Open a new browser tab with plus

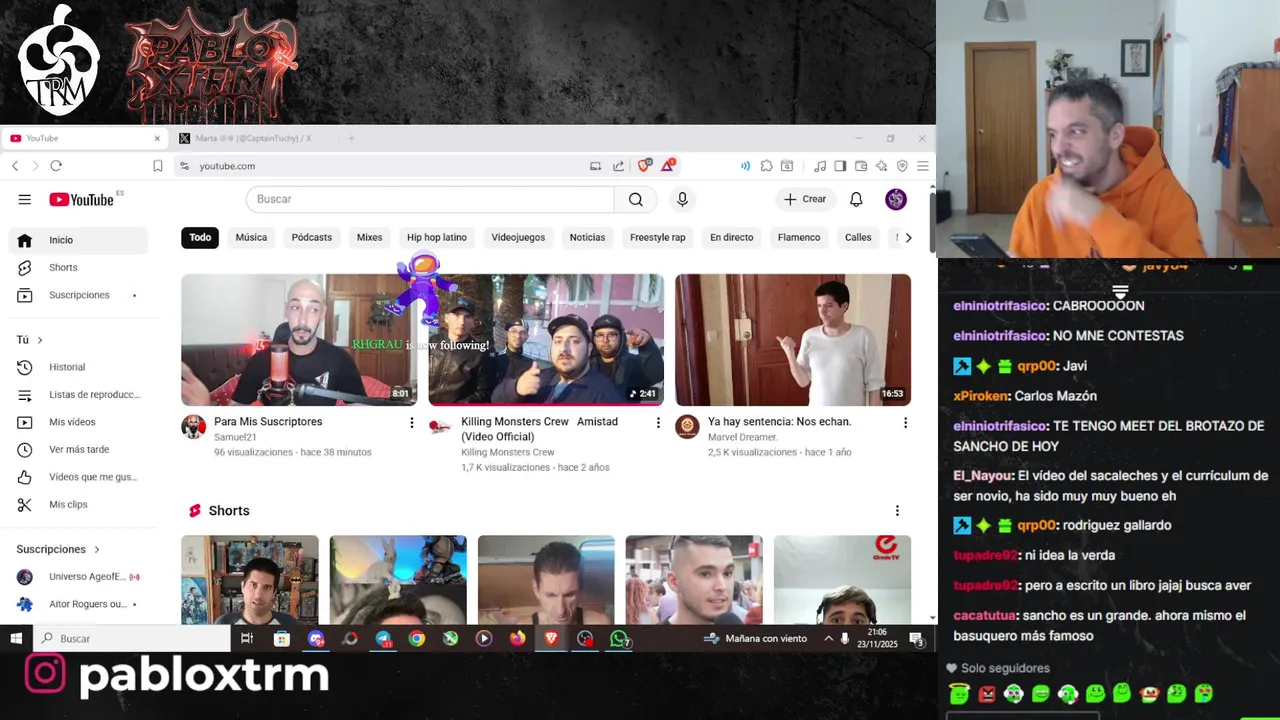pyautogui.click(x=351, y=138)
